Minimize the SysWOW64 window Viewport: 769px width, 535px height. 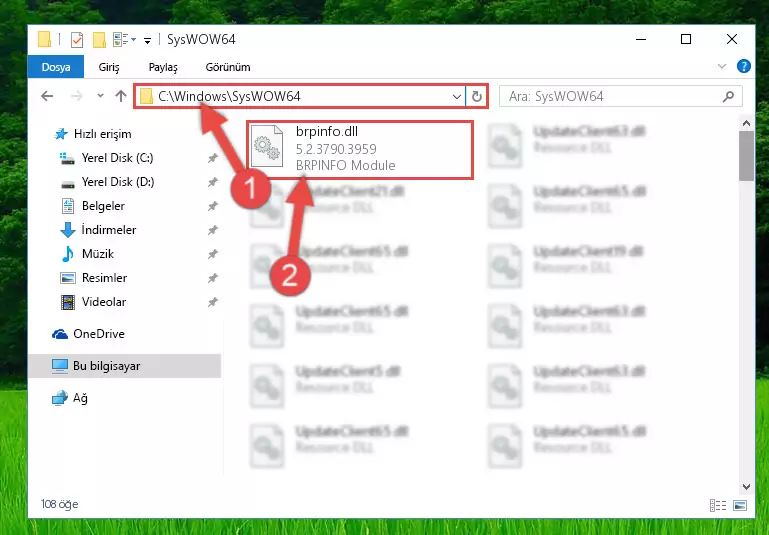[x=641, y=39]
